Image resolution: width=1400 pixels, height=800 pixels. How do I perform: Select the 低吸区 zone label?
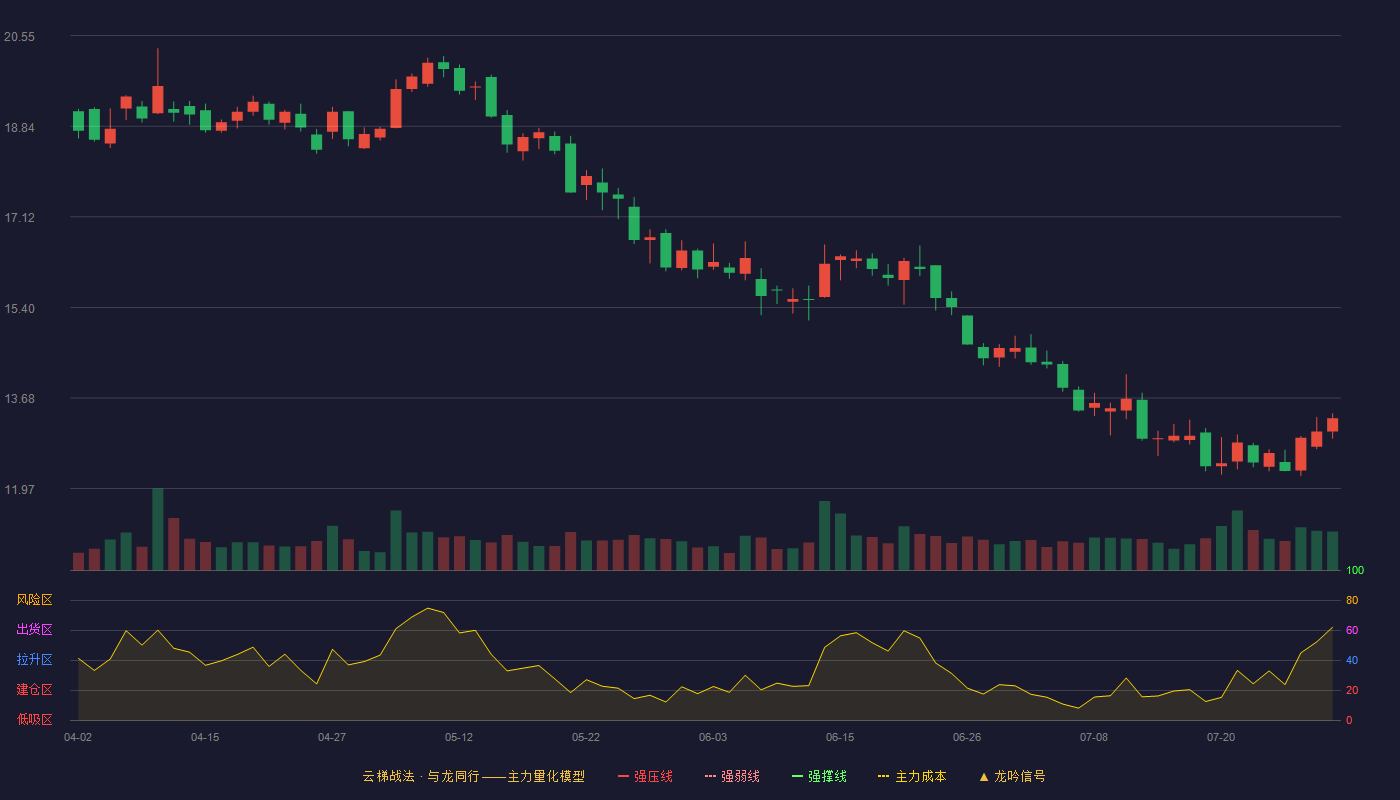(x=35, y=720)
